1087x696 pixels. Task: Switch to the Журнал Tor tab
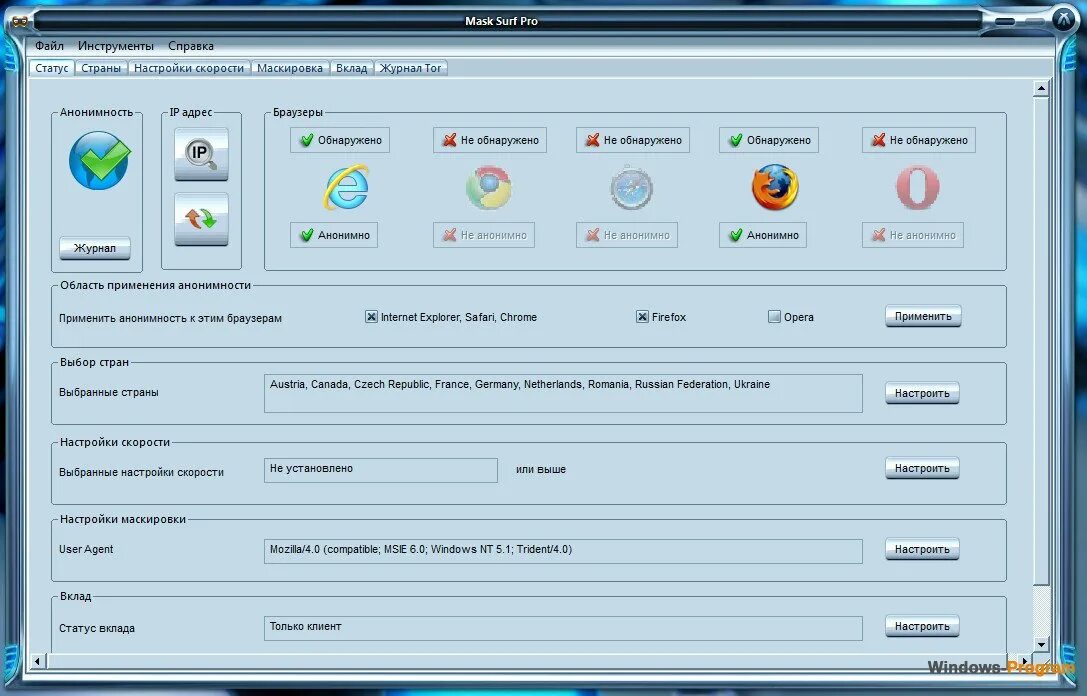point(410,68)
